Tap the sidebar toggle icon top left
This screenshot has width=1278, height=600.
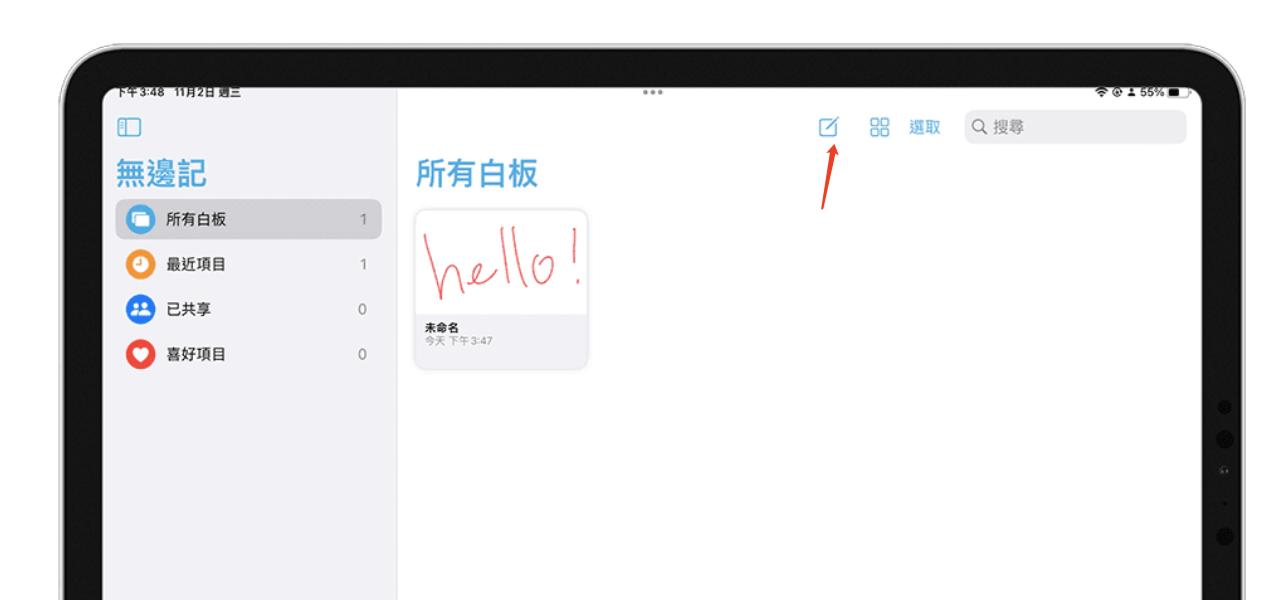pyautogui.click(x=130, y=126)
